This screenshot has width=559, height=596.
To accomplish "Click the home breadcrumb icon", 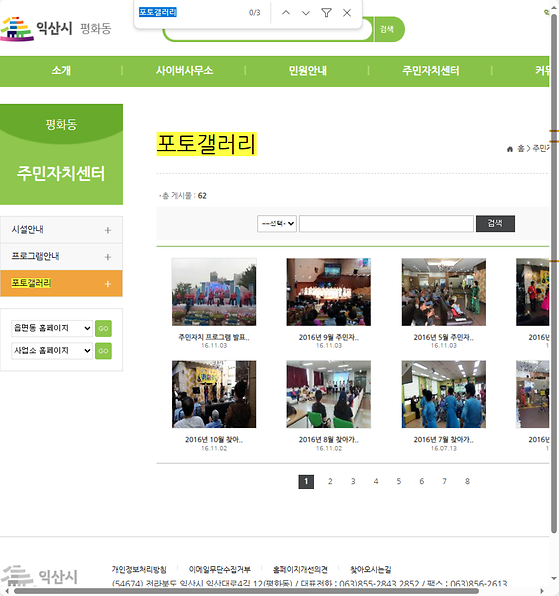I will 510,149.
